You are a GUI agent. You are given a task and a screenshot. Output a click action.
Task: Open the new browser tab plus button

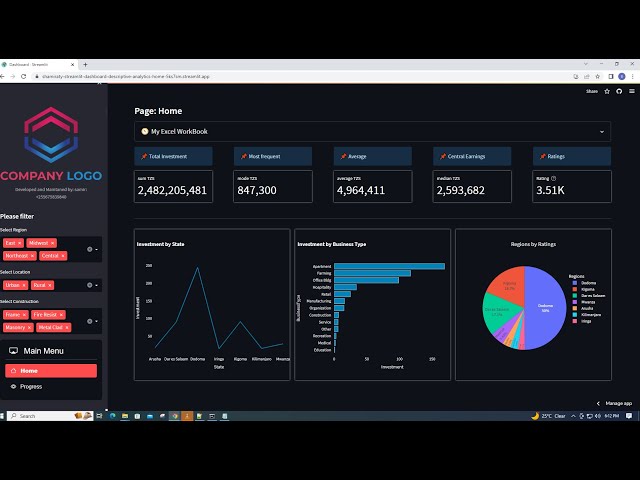(x=85, y=63)
